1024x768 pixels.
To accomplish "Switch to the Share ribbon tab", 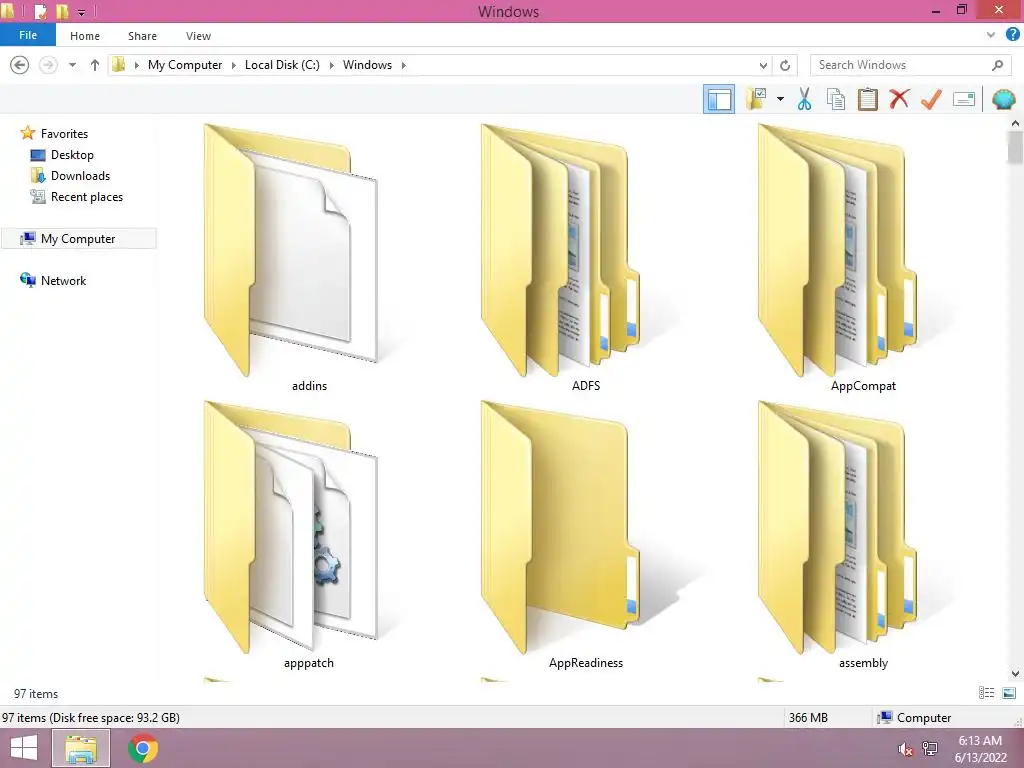I will click(142, 36).
